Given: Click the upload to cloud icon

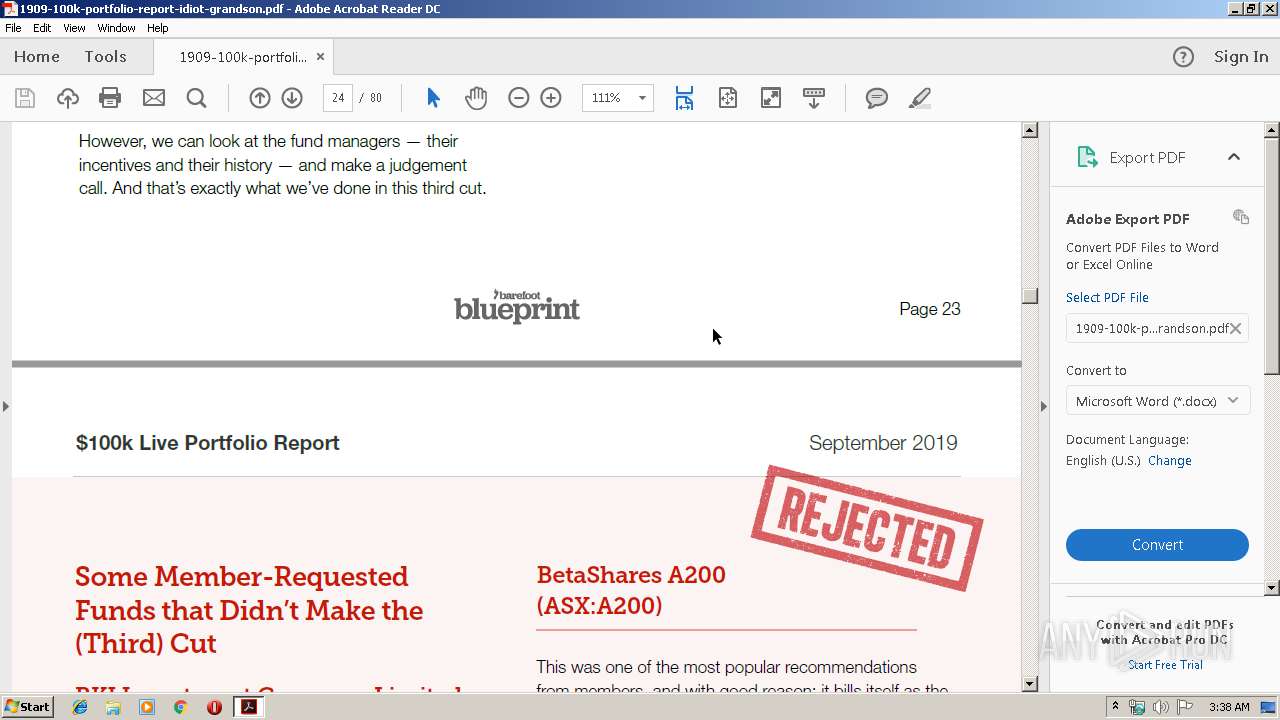Looking at the screenshot, I should click(x=67, y=98).
